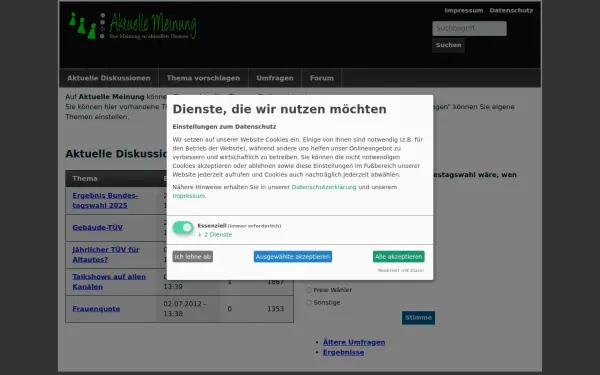Image resolution: width=600 pixels, height=375 pixels.
Task: Expand the 2 Dienste list
Action: (215, 235)
